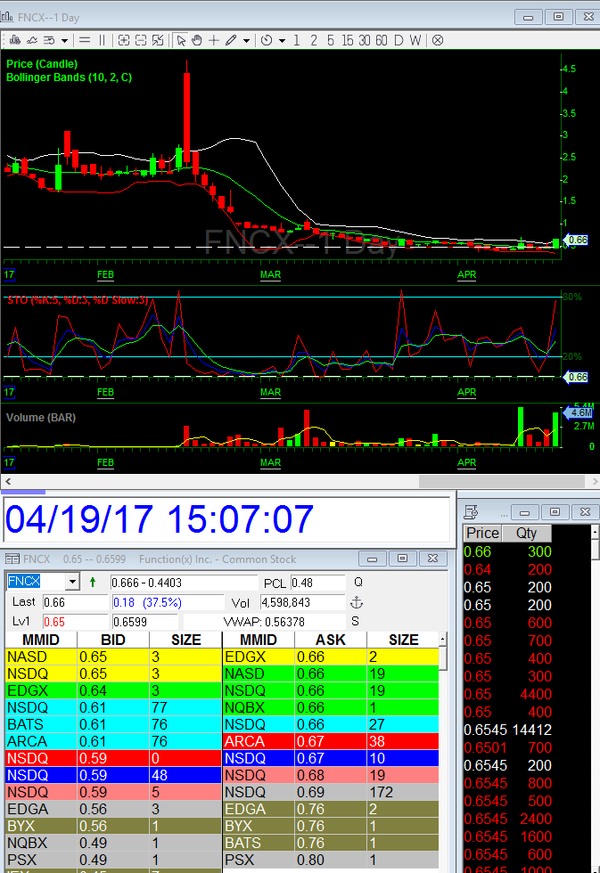Click the Last price field showing 0.66

tap(72, 602)
